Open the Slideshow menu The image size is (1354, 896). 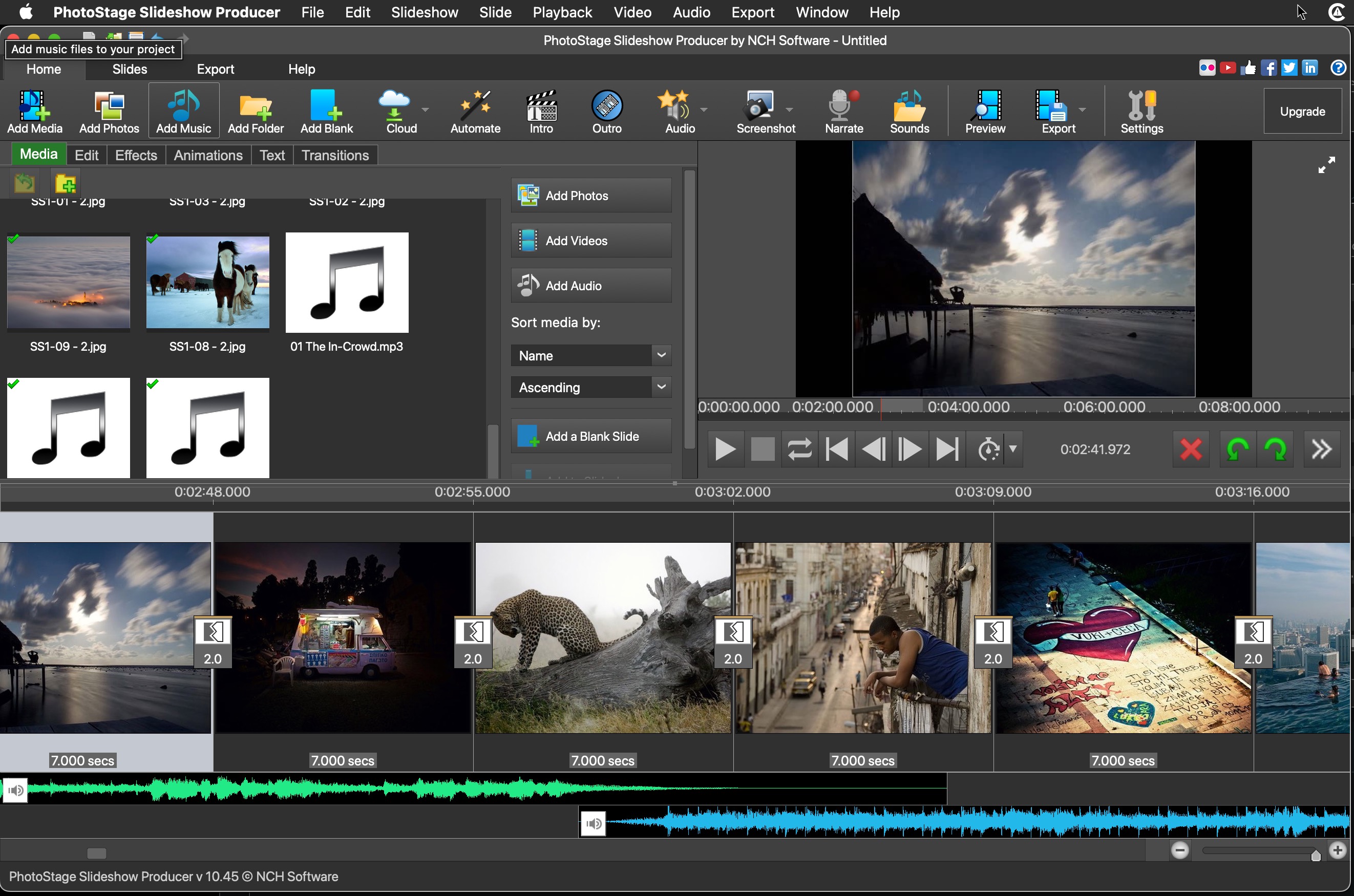tap(424, 12)
